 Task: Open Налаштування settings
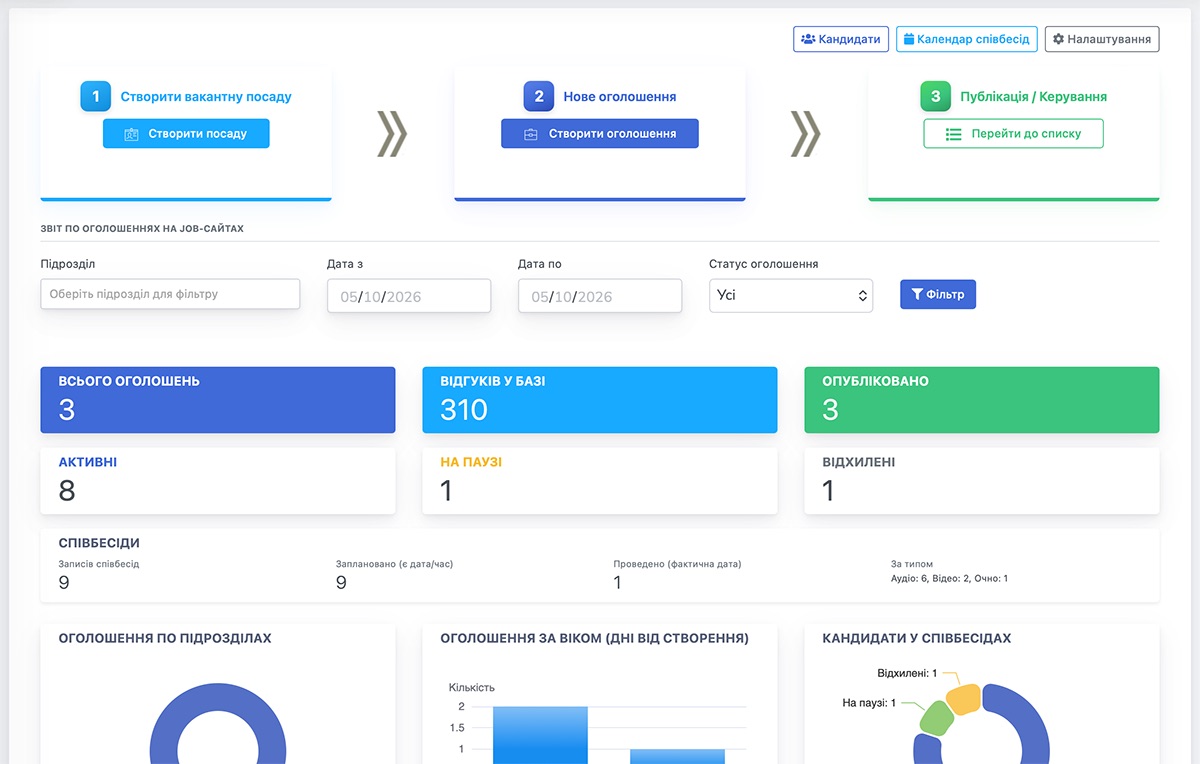click(x=1102, y=39)
